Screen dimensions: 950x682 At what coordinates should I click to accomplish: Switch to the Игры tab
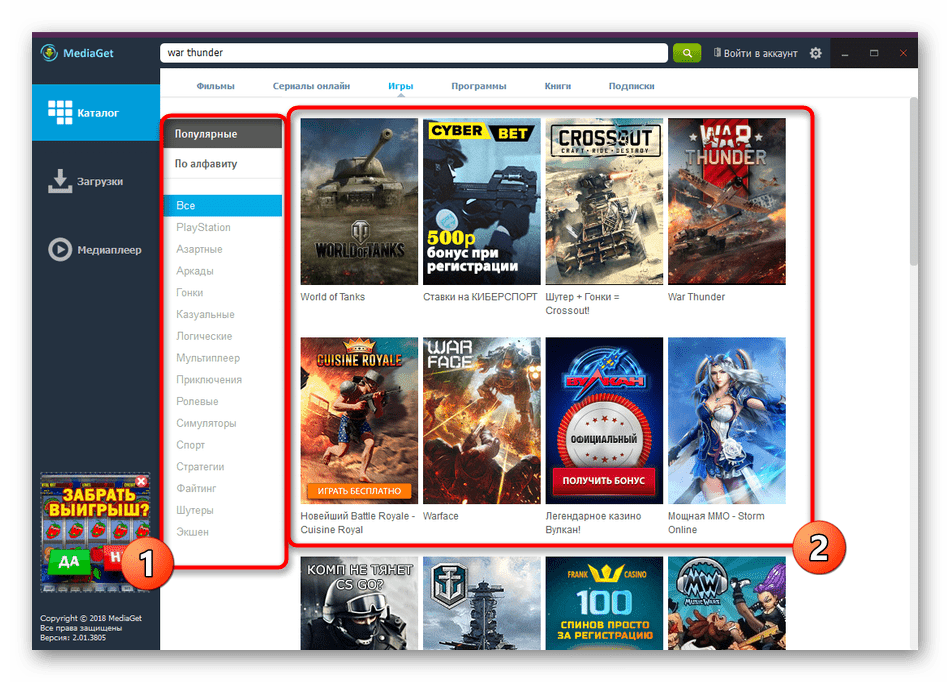coord(400,86)
